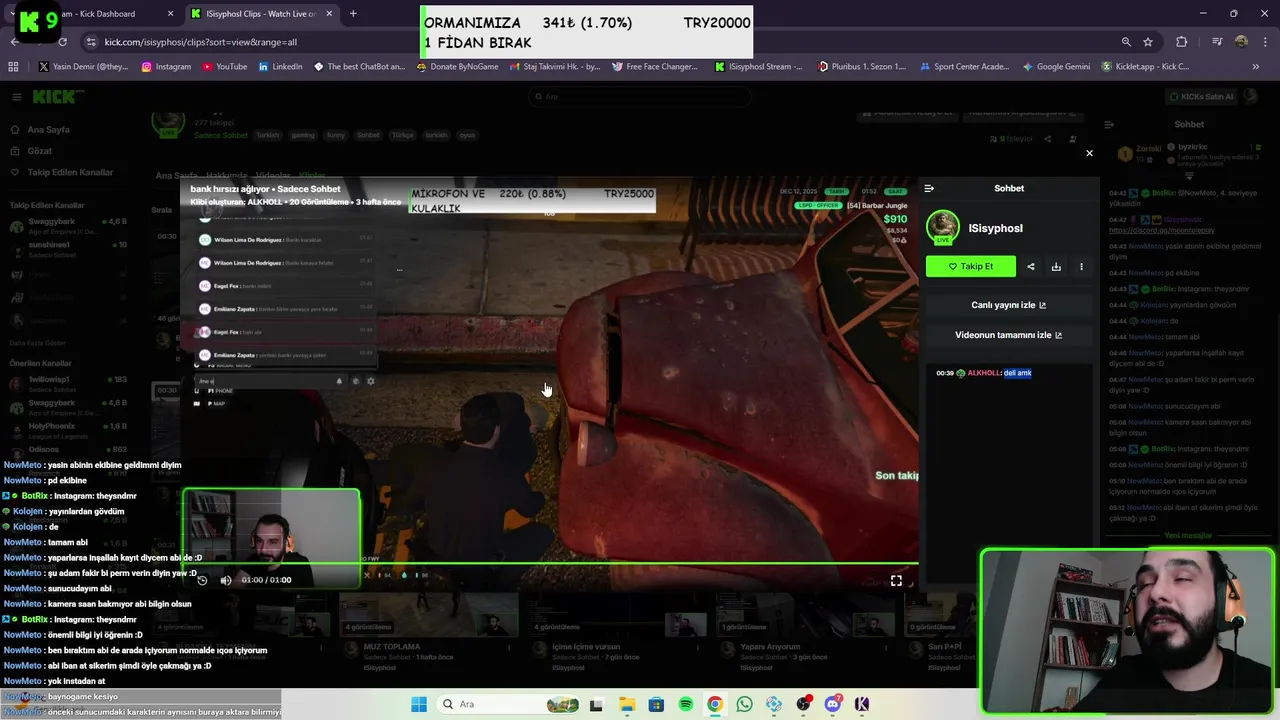
Task: Open Chrome from taskbar
Action: (x=715, y=704)
